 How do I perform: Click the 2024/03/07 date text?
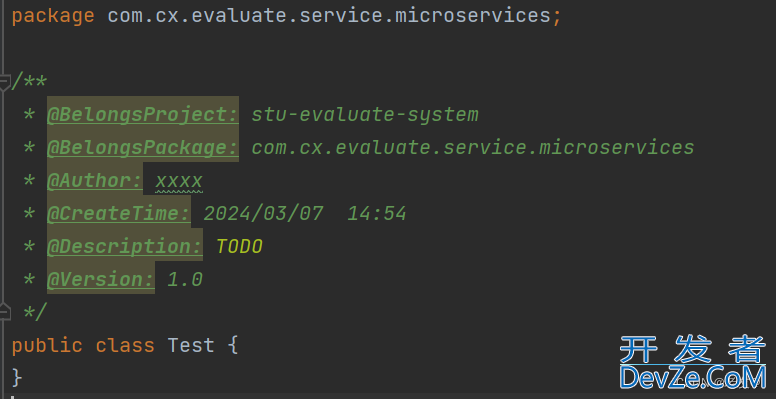(263, 213)
